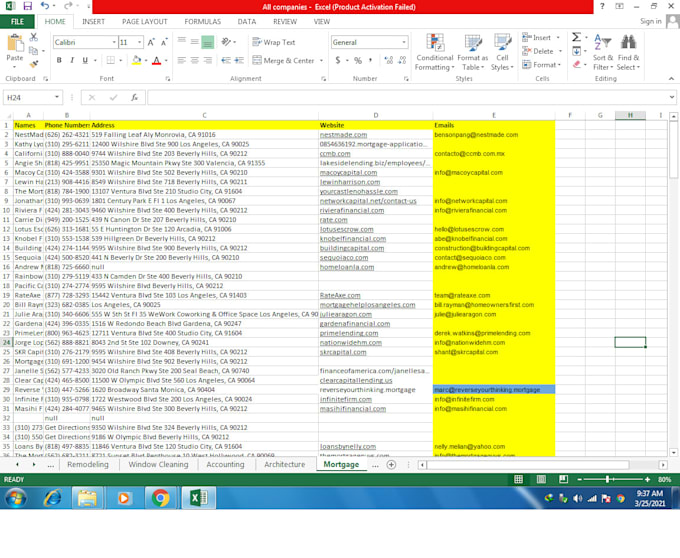The image size is (680, 558).
Task: Open the Calibri font name dropdown
Action: [114, 42]
